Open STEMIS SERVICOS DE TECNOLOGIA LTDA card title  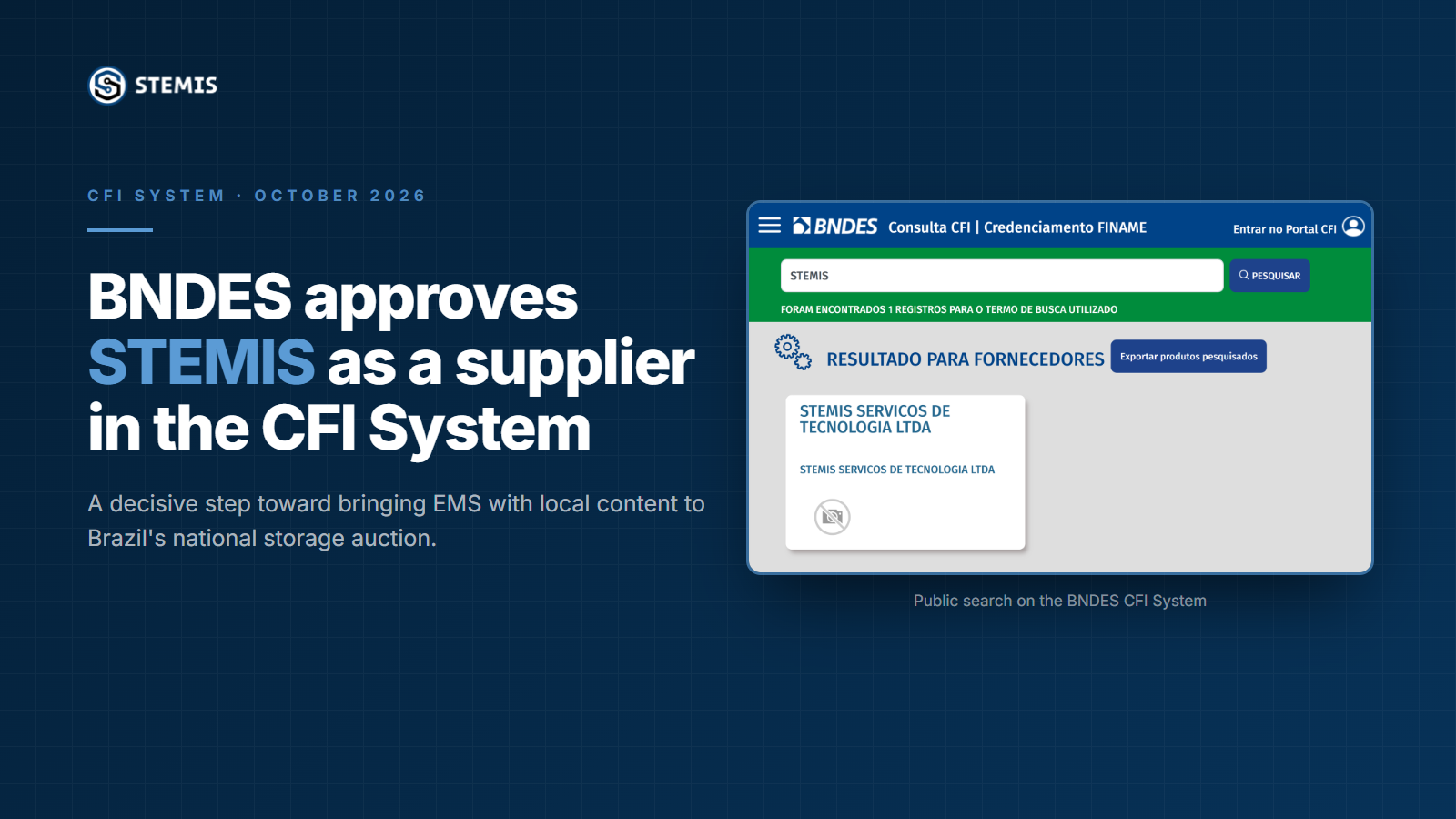875,420
